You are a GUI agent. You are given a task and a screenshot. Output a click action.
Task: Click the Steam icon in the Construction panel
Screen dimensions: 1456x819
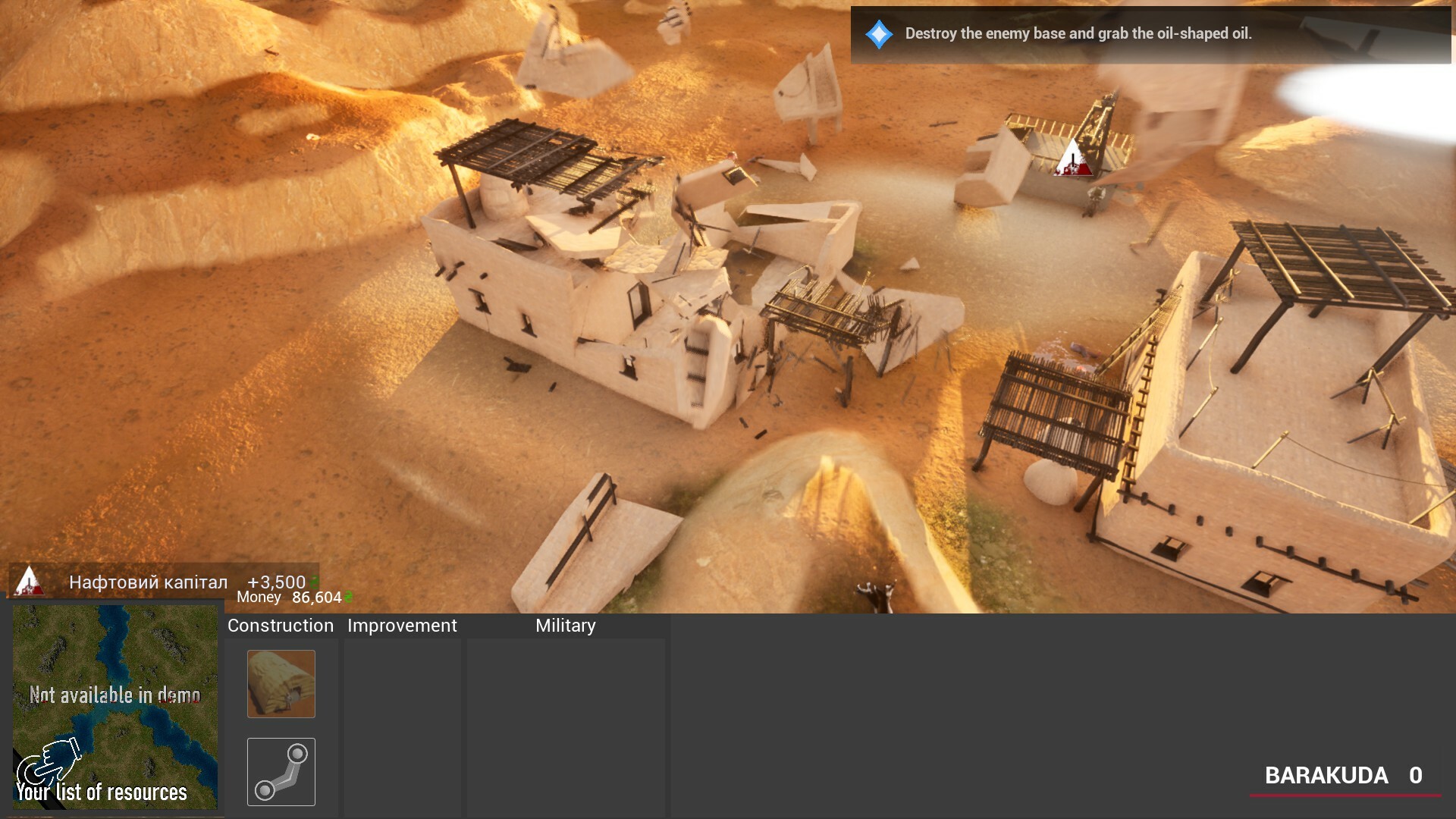(280, 771)
